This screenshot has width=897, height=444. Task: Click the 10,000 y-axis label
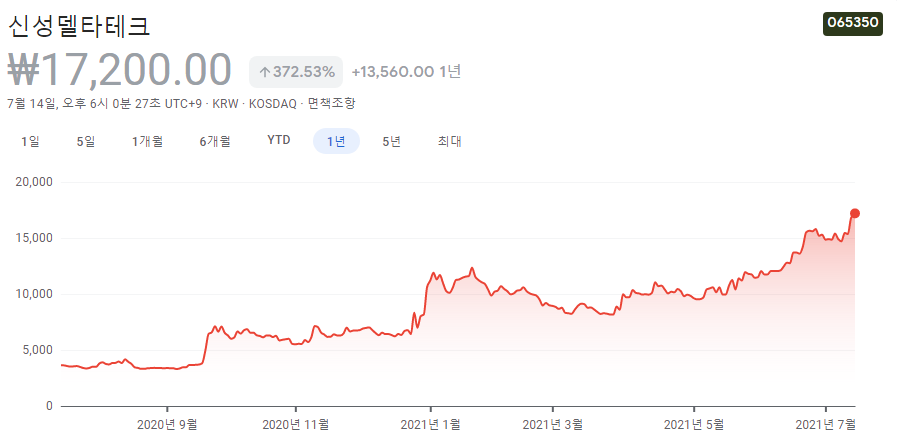coord(32,294)
